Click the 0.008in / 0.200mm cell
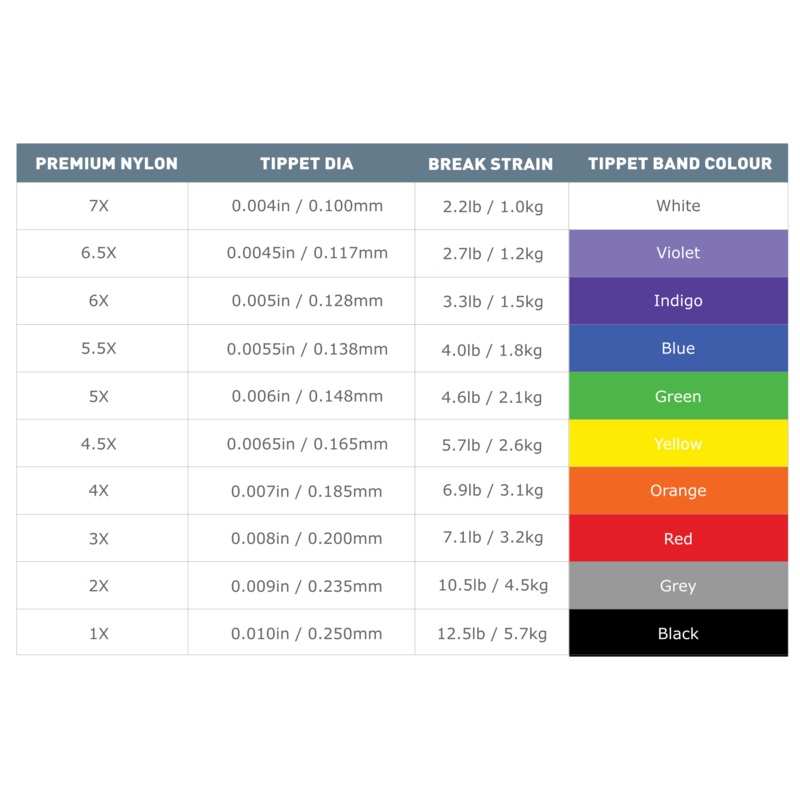Image resolution: width=800 pixels, height=800 pixels. click(307, 538)
